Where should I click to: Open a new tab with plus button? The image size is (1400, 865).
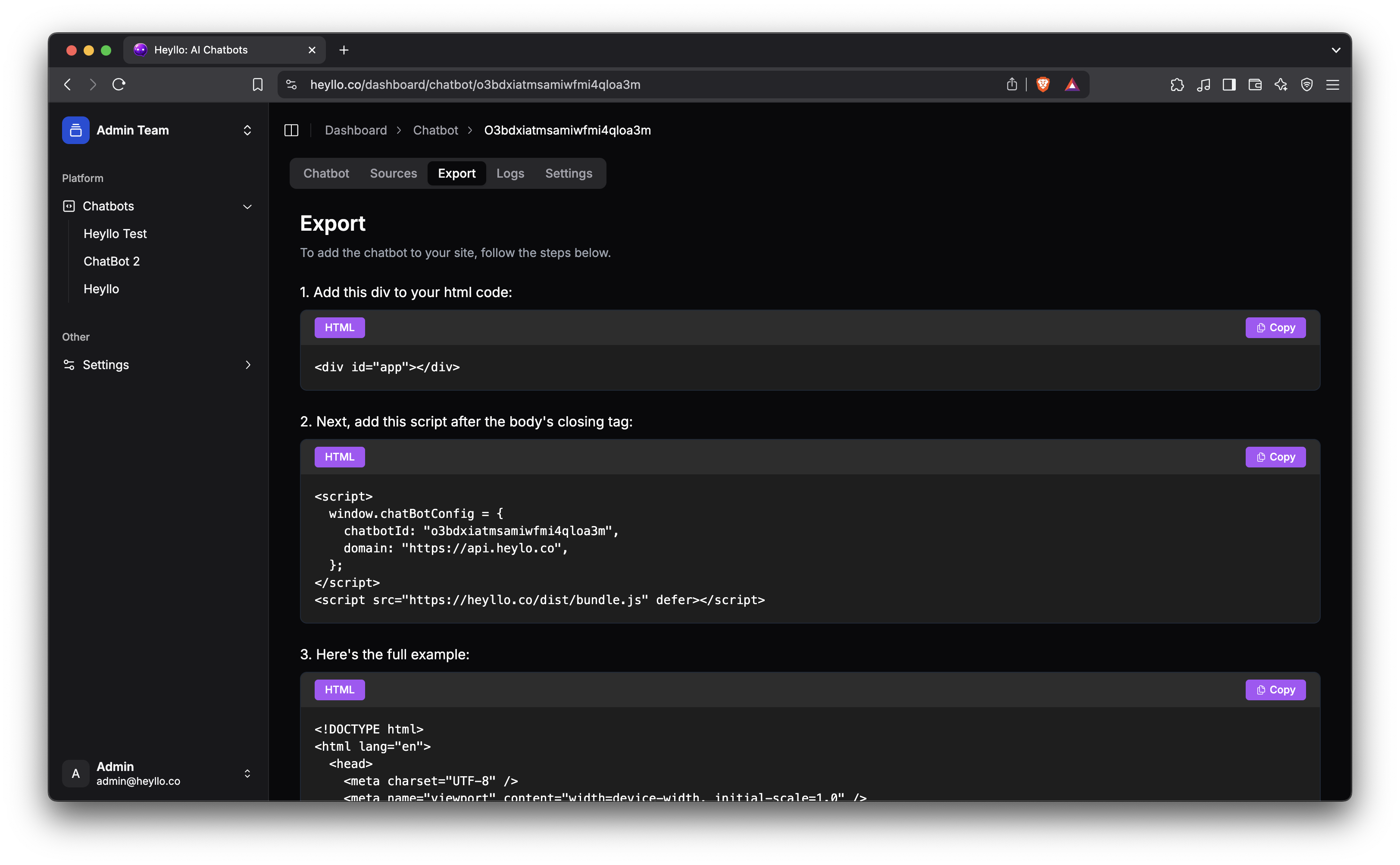tap(344, 50)
